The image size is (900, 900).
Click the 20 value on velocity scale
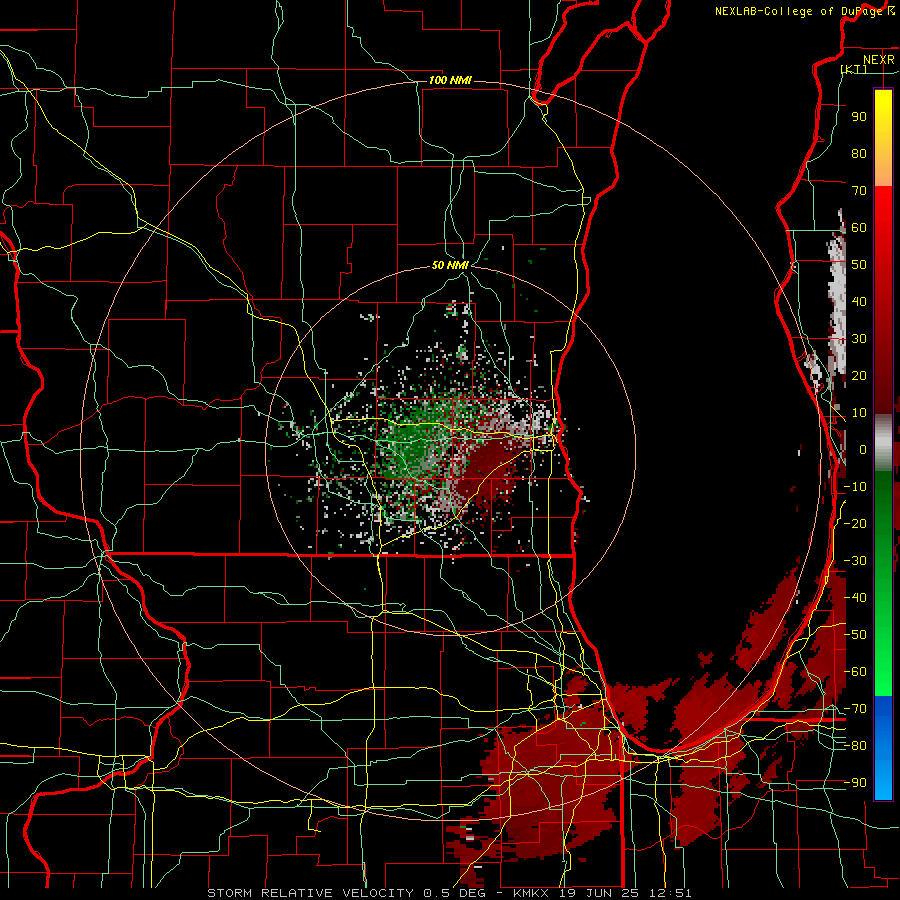click(x=859, y=376)
